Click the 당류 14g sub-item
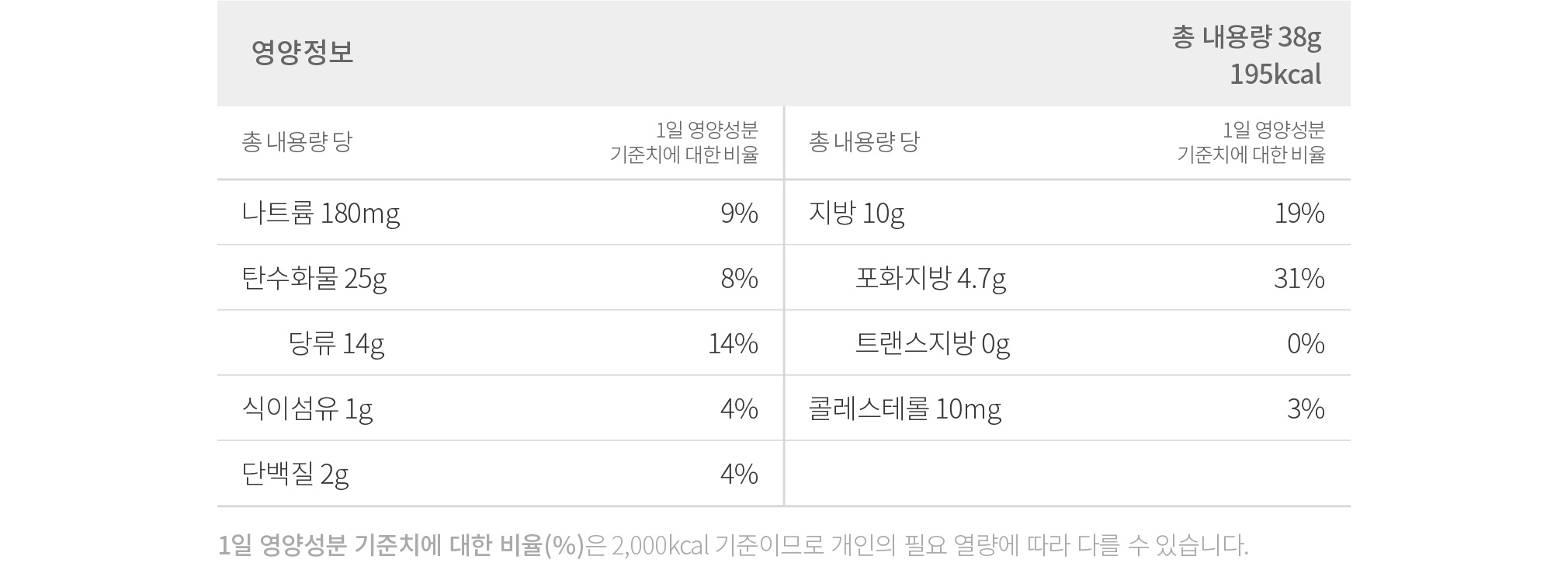The height and width of the screenshot is (563, 1568). point(336,344)
